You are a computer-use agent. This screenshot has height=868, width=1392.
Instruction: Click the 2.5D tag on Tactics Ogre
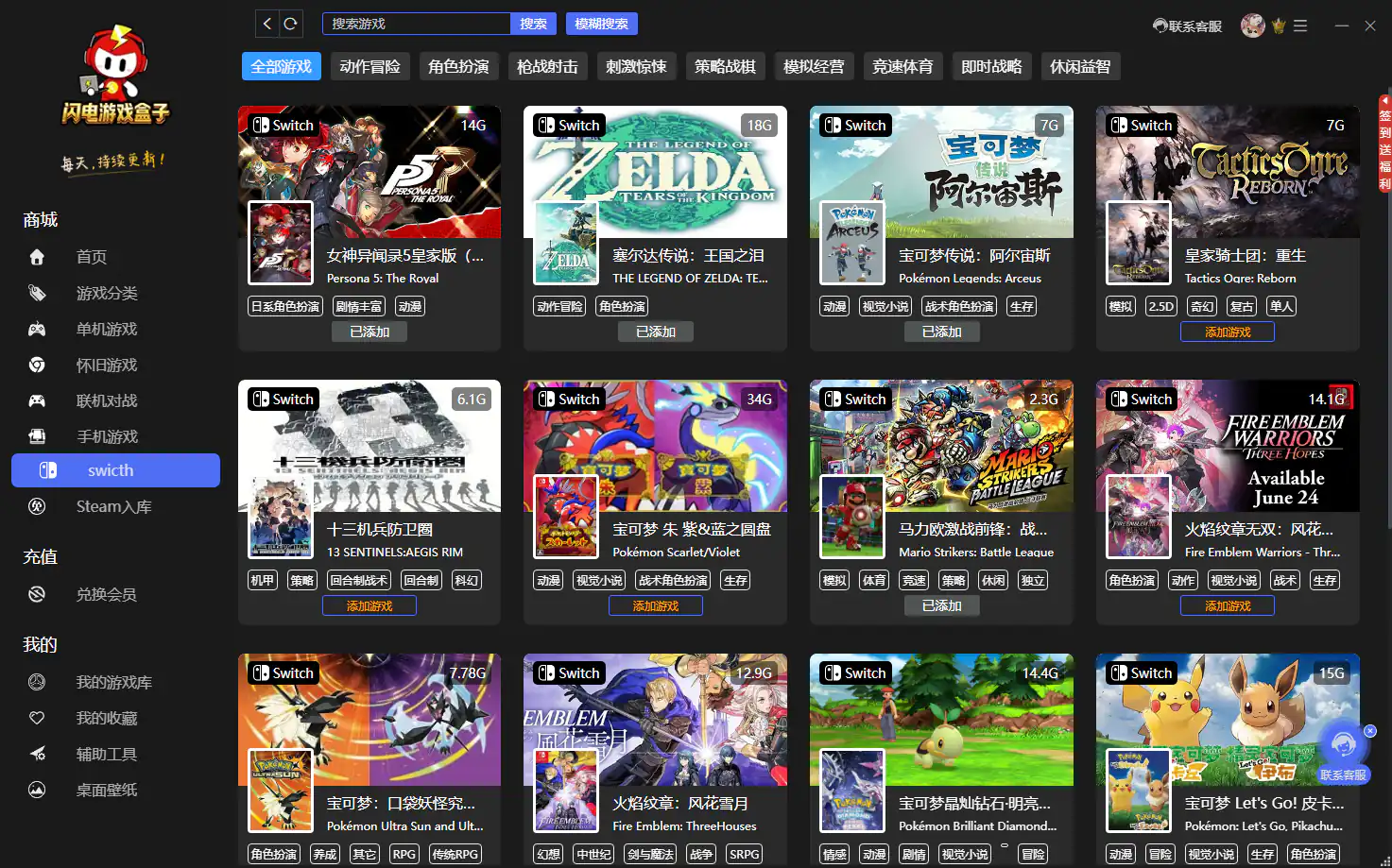(1161, 306)
